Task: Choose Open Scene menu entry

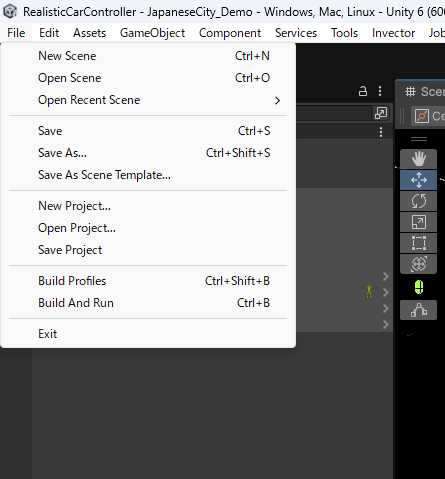Action: tap(148, 78)
